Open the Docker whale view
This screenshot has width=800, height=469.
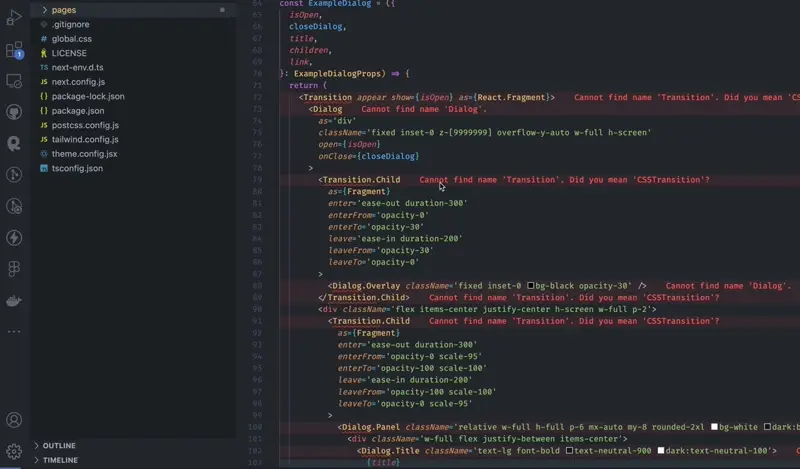(x=14, y=301)
